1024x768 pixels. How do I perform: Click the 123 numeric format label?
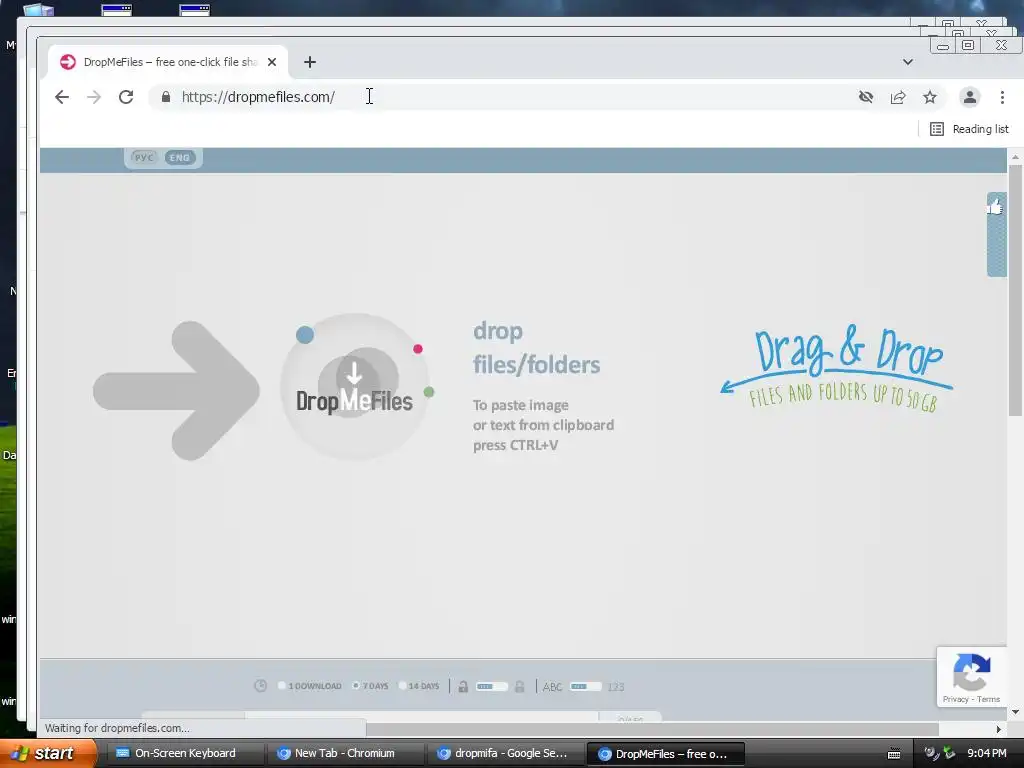click(x=616, y=686)
